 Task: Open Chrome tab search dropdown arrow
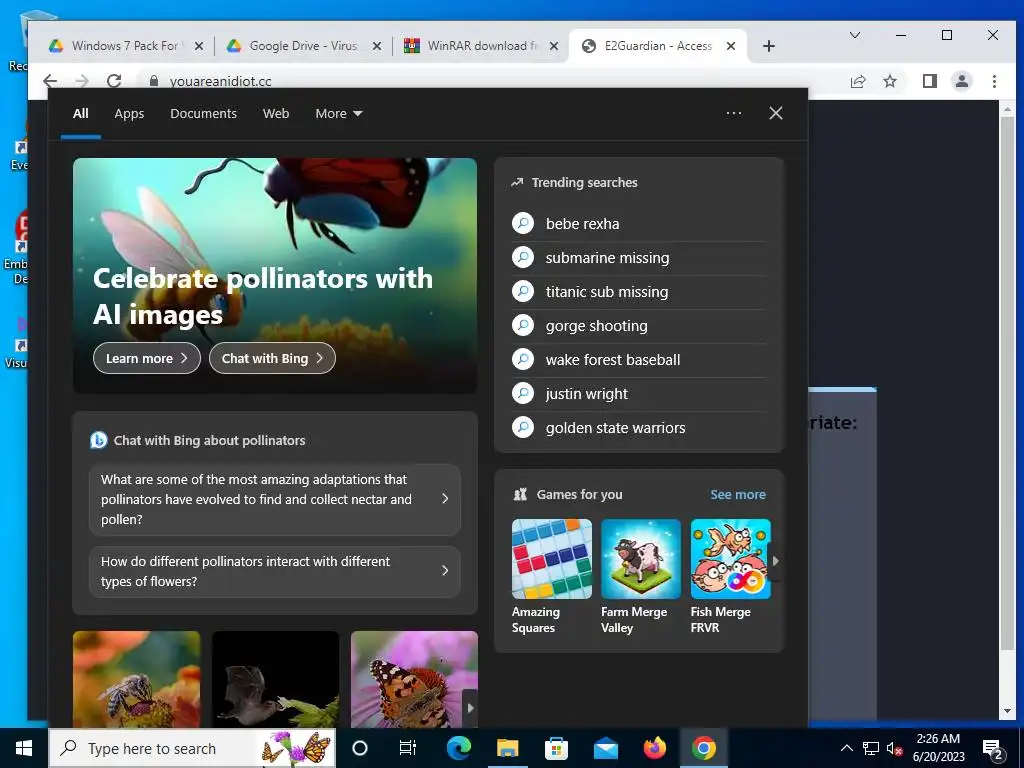pyautogui.click(x=855, y=35)
